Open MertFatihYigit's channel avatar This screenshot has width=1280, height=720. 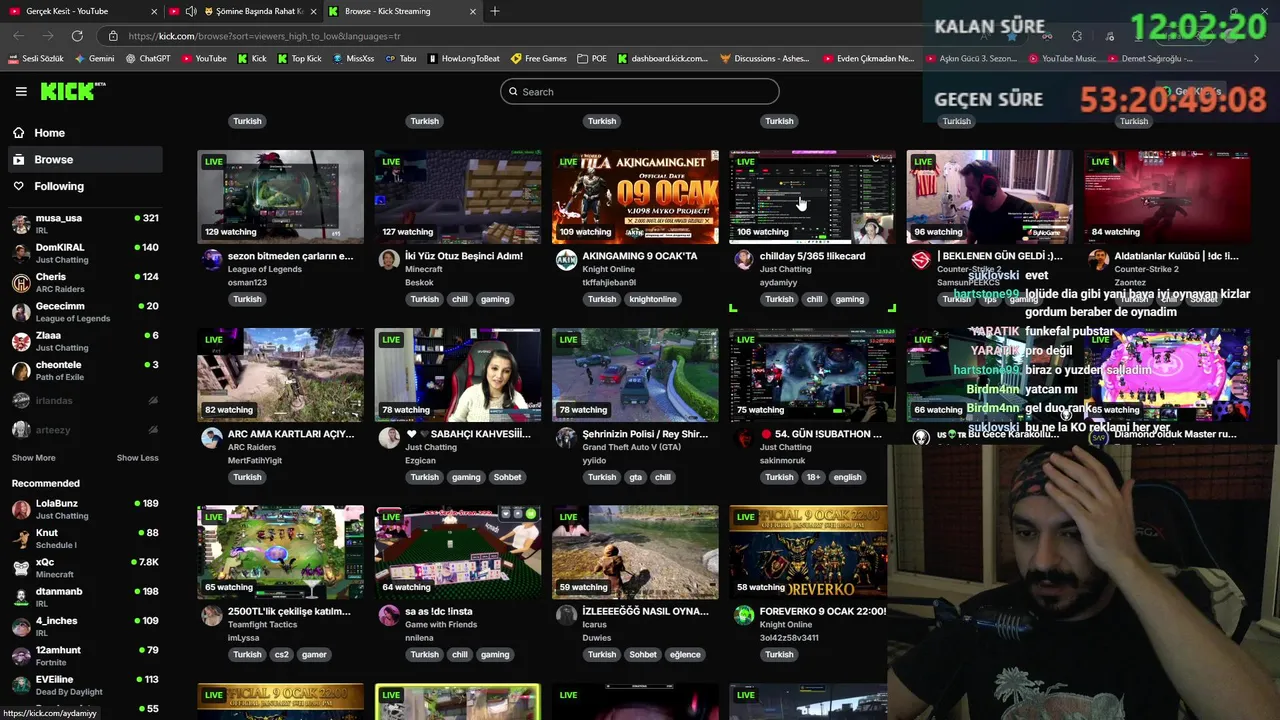pos(212,438)
